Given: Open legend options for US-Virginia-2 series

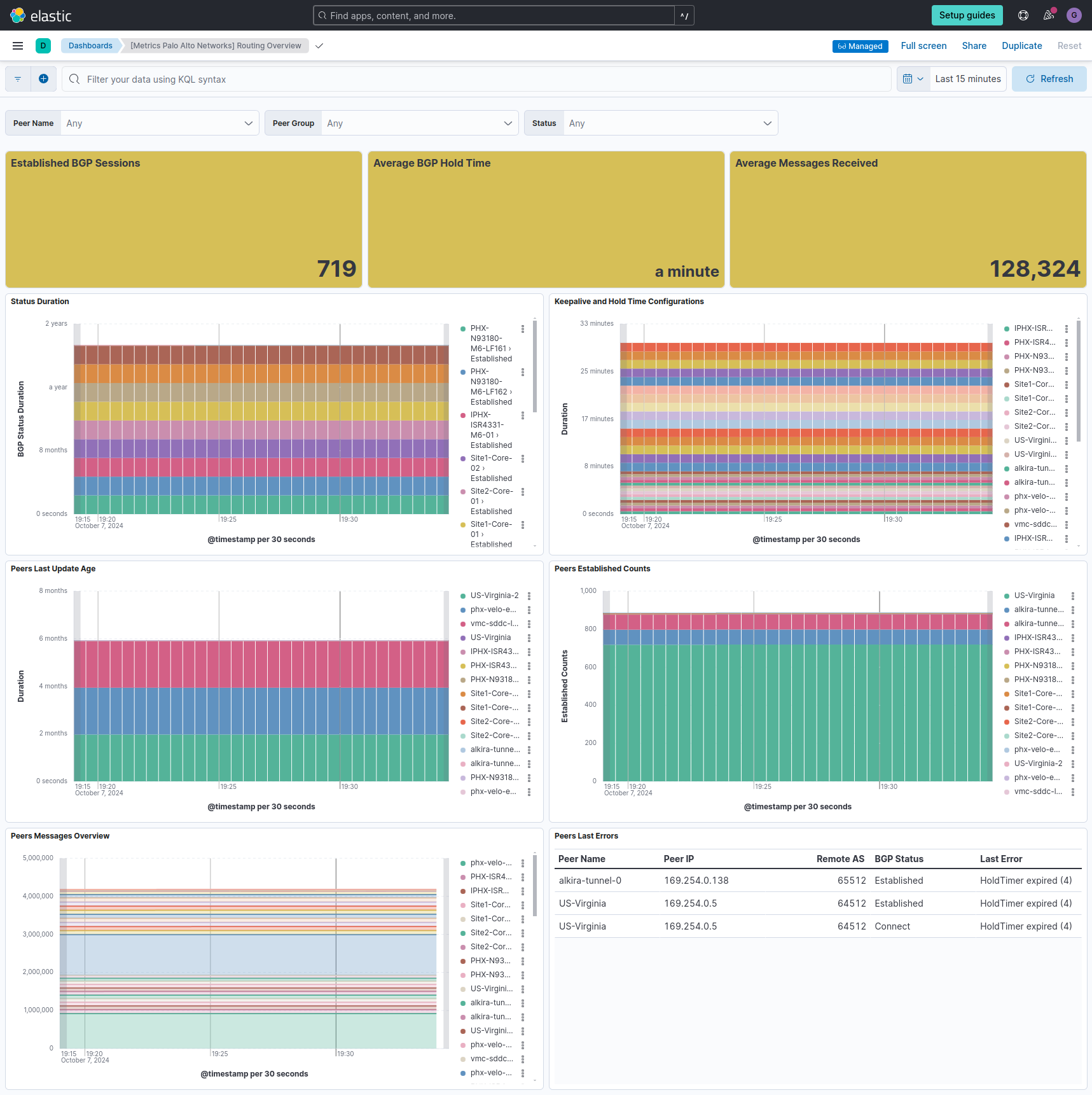Looking at the screenshot, I should click(x=529, y=596).
